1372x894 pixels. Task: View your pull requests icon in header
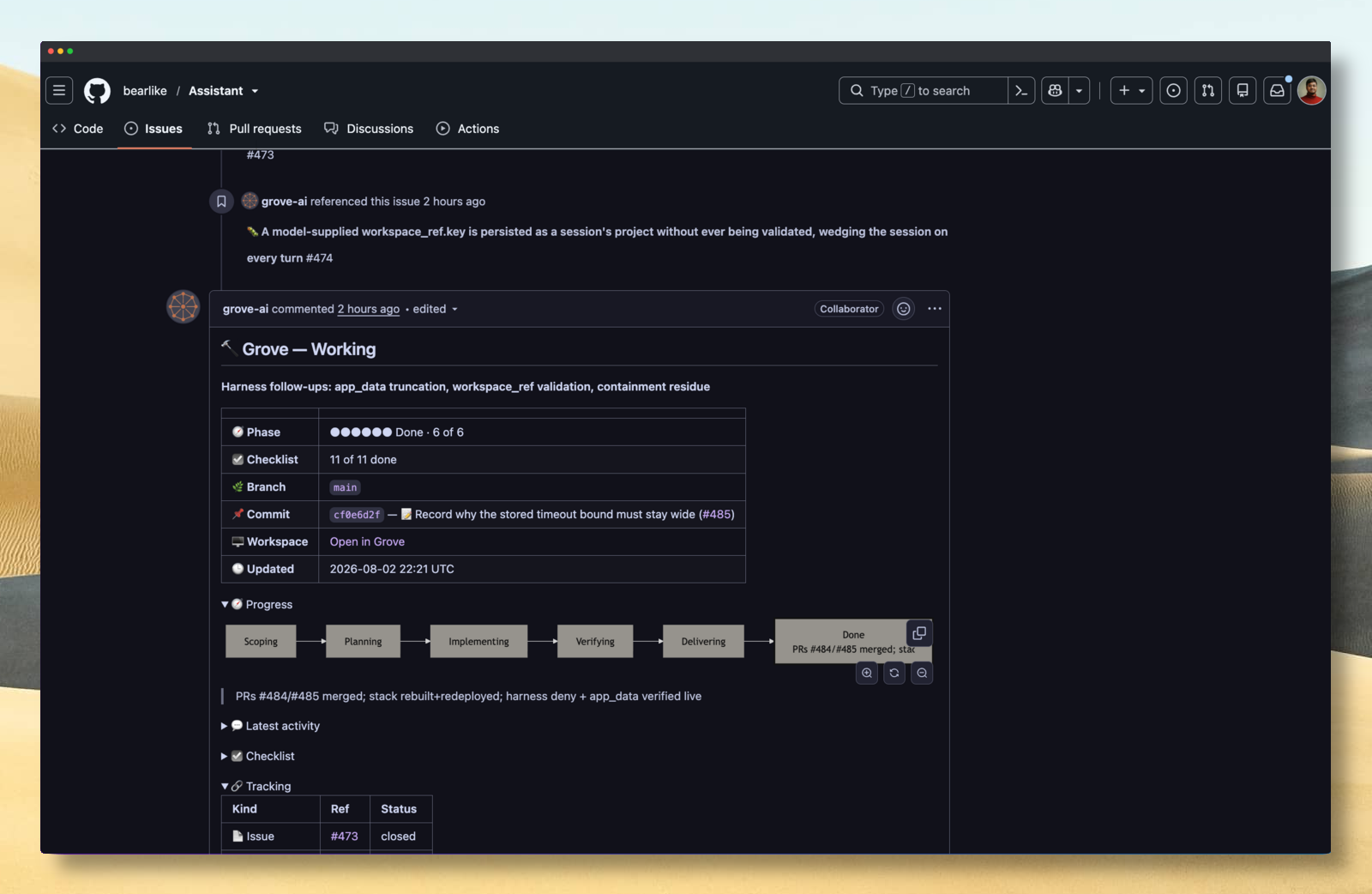1208,90
